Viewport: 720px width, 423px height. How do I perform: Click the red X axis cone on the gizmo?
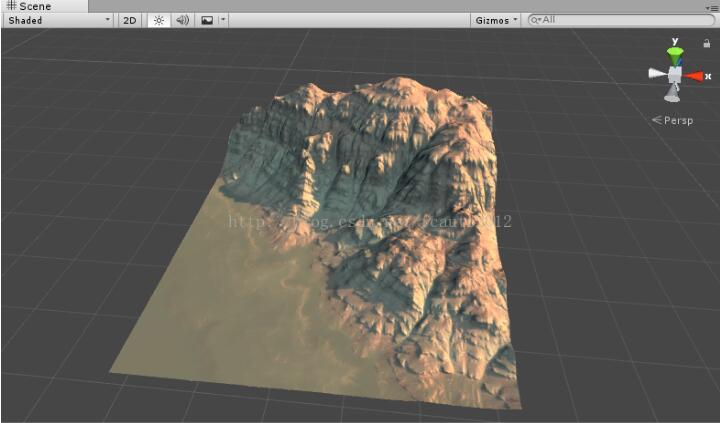point(694,75)
